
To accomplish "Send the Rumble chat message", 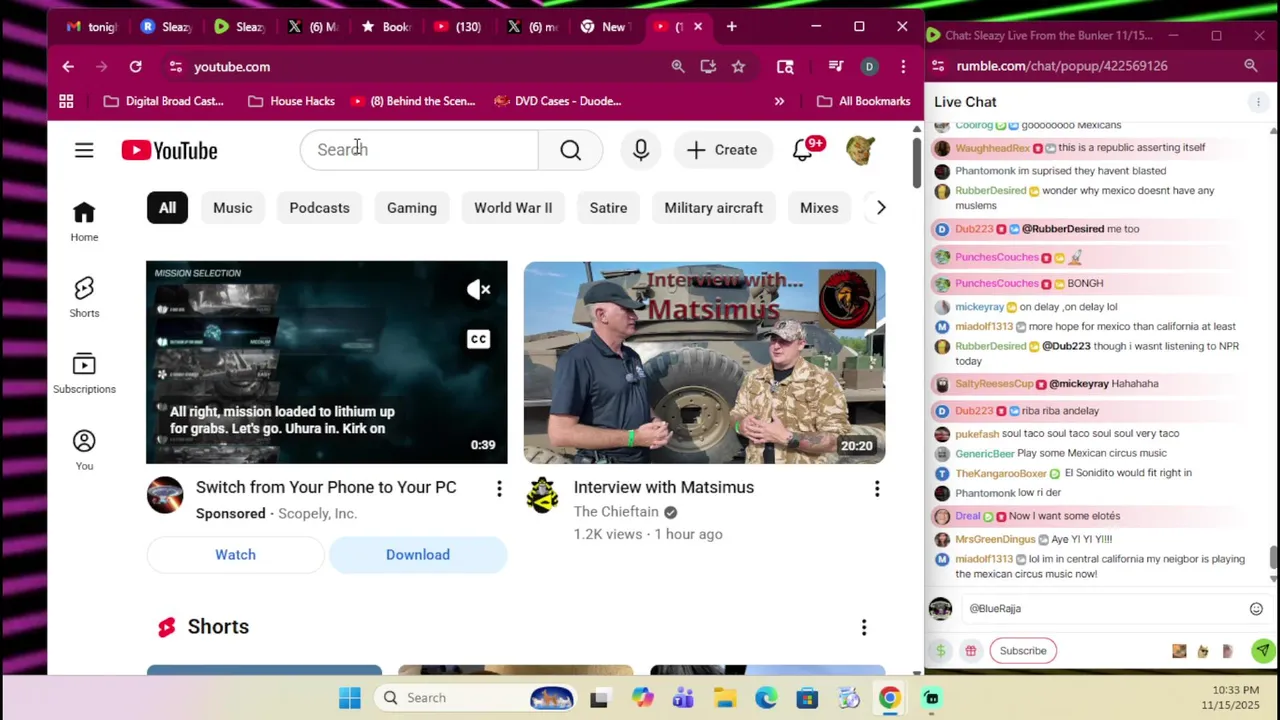I will click(1263, 651).
